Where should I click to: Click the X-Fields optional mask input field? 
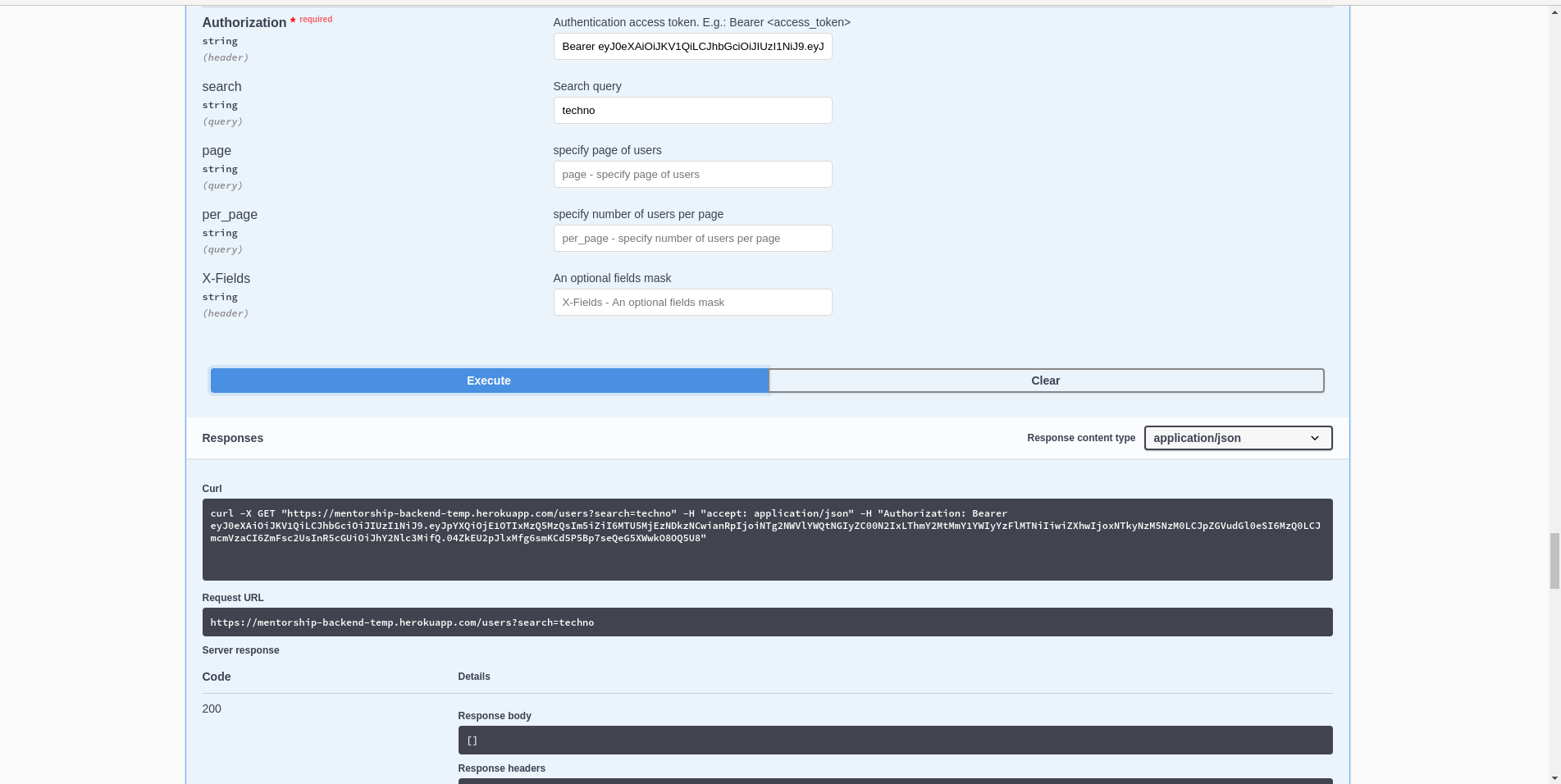691,302
